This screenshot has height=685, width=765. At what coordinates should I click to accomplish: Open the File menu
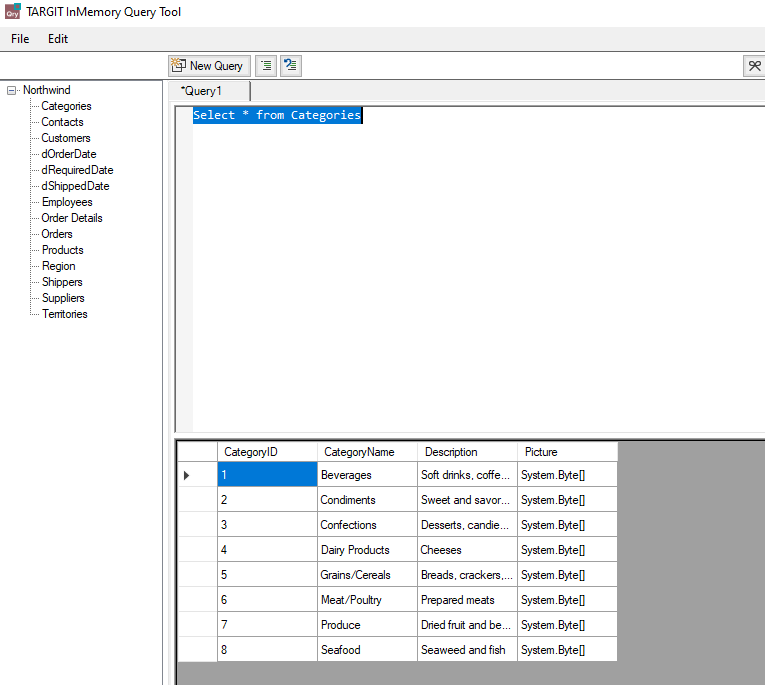tap(20, 39)
